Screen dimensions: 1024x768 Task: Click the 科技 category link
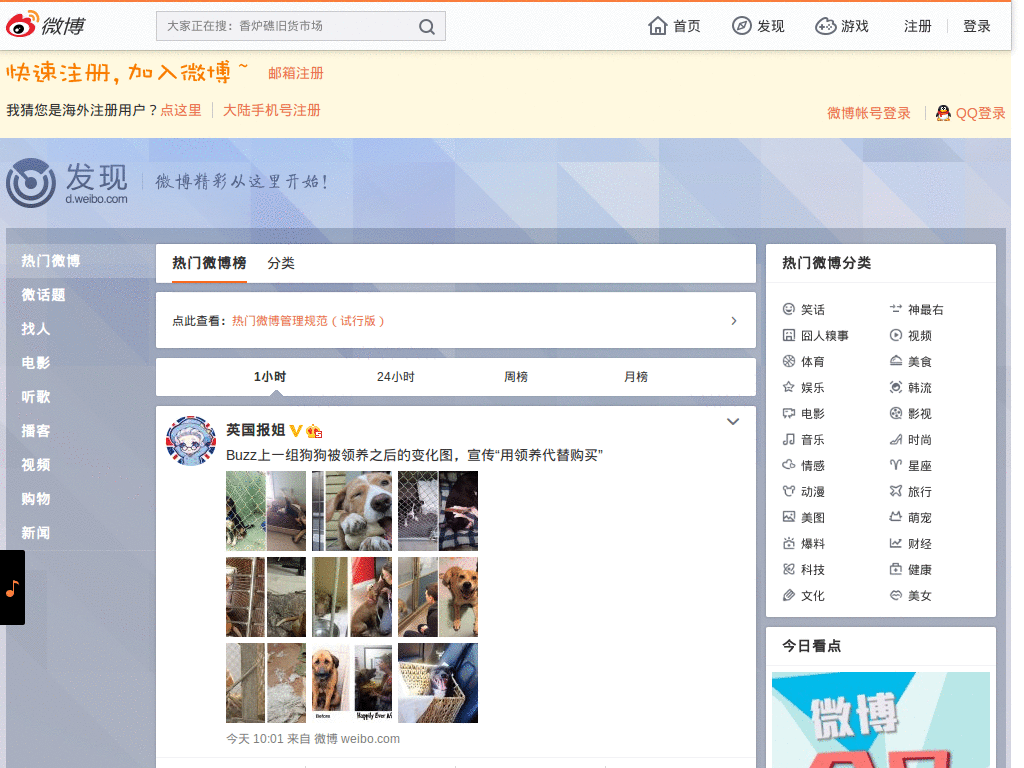click(813, 569)
